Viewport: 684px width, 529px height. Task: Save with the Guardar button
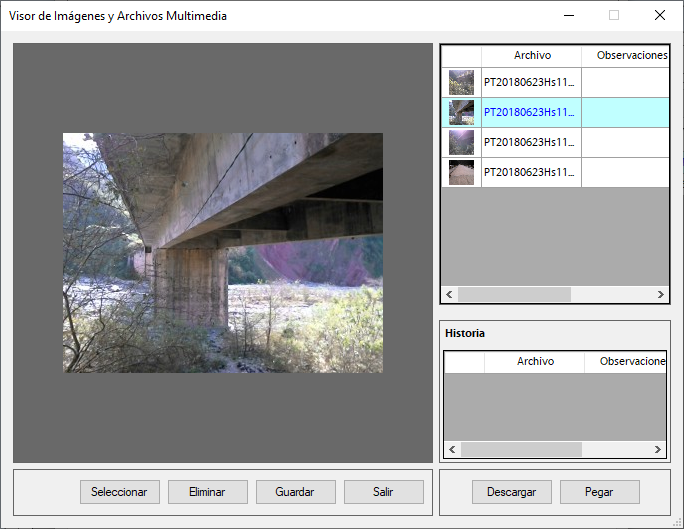[293, 492]
